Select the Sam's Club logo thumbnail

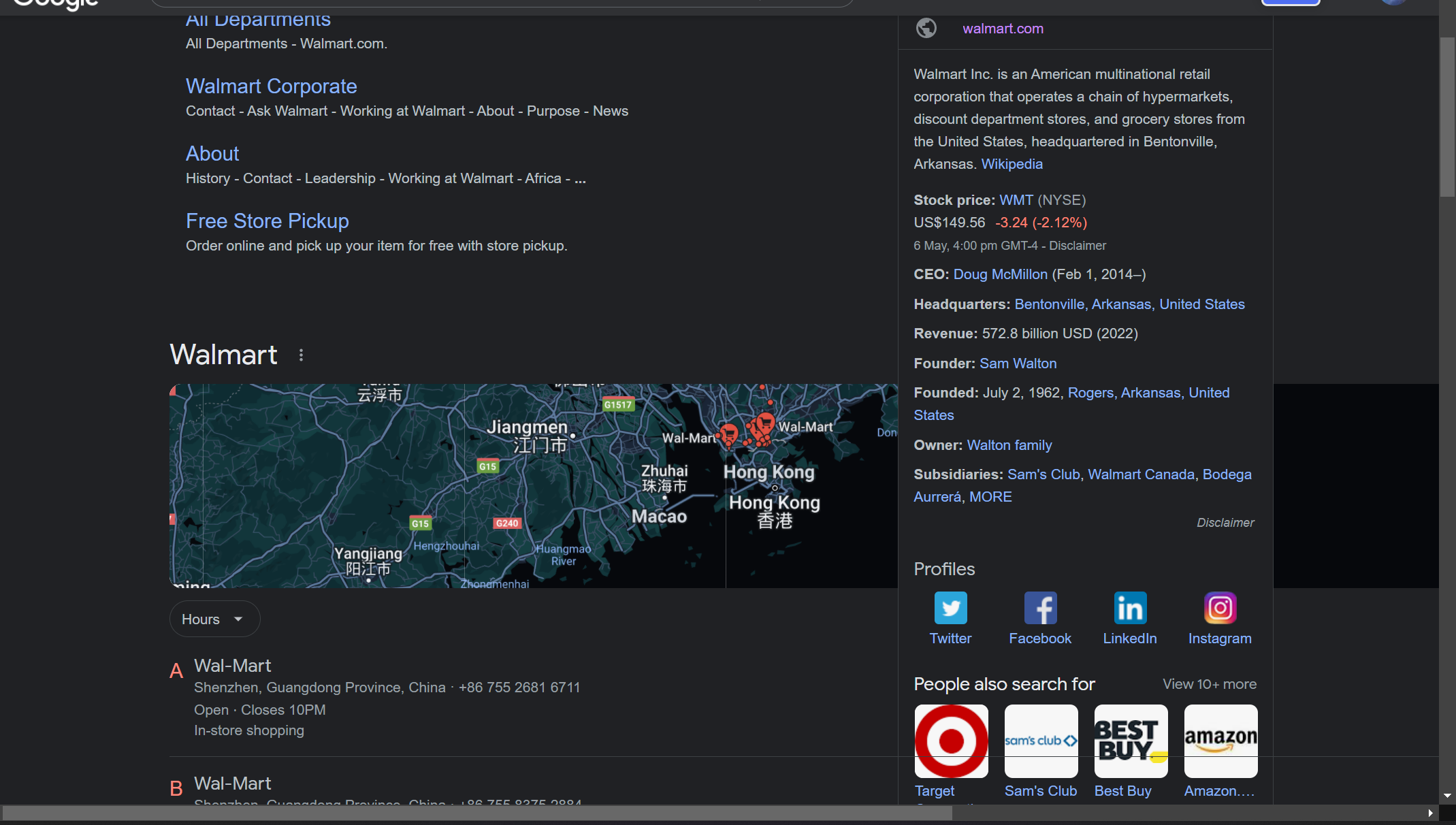(1041, 741)
